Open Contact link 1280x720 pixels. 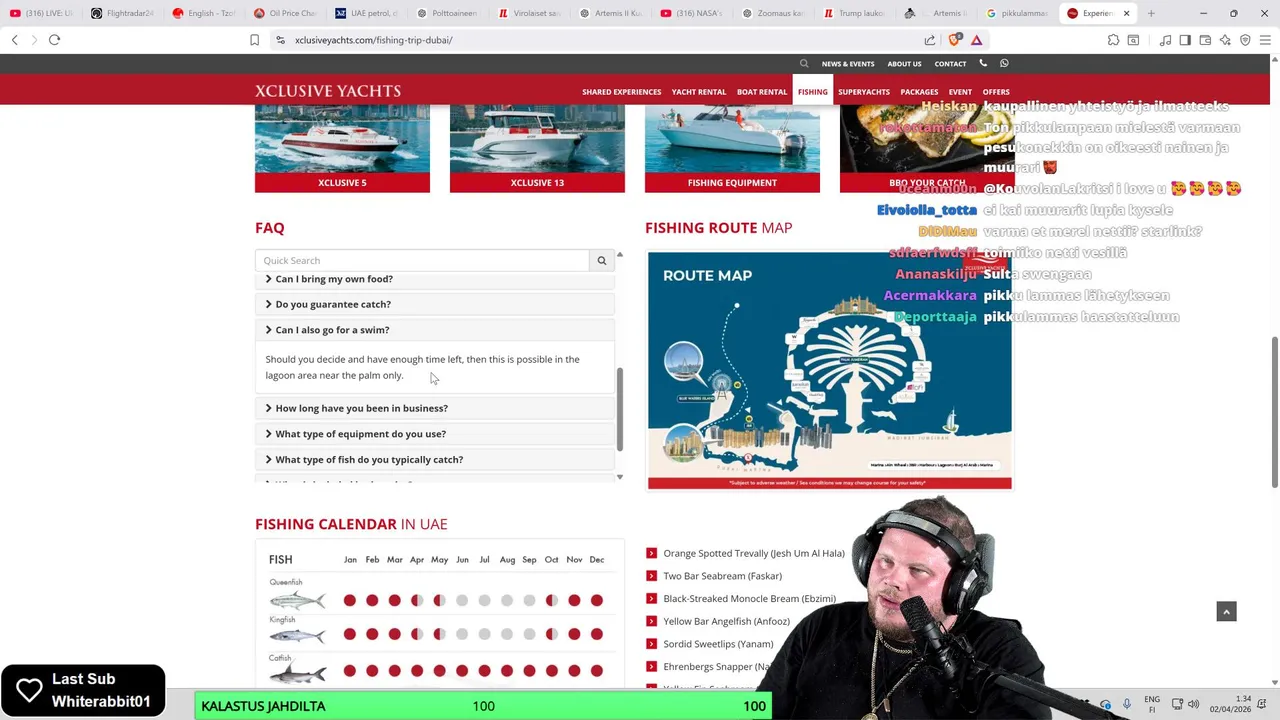[x=950, y=64]
